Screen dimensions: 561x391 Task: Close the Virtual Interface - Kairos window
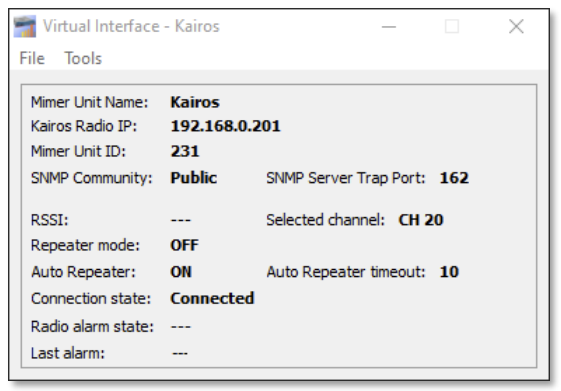click(516, 26)
